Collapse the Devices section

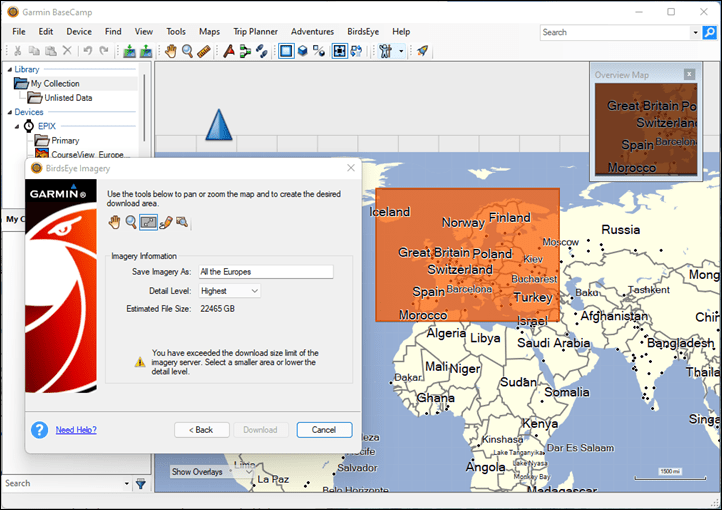[x=10, y=112]
